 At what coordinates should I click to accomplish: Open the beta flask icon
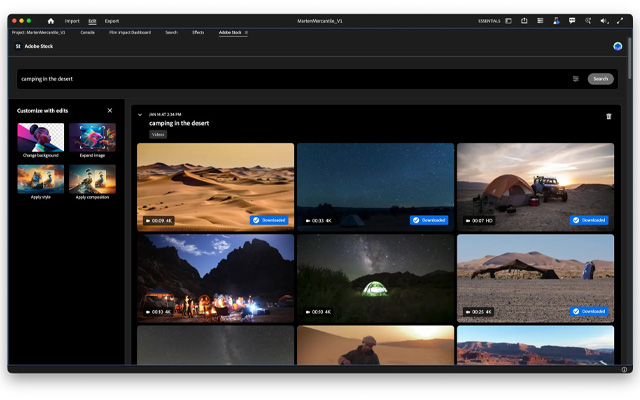coord(556,20)
